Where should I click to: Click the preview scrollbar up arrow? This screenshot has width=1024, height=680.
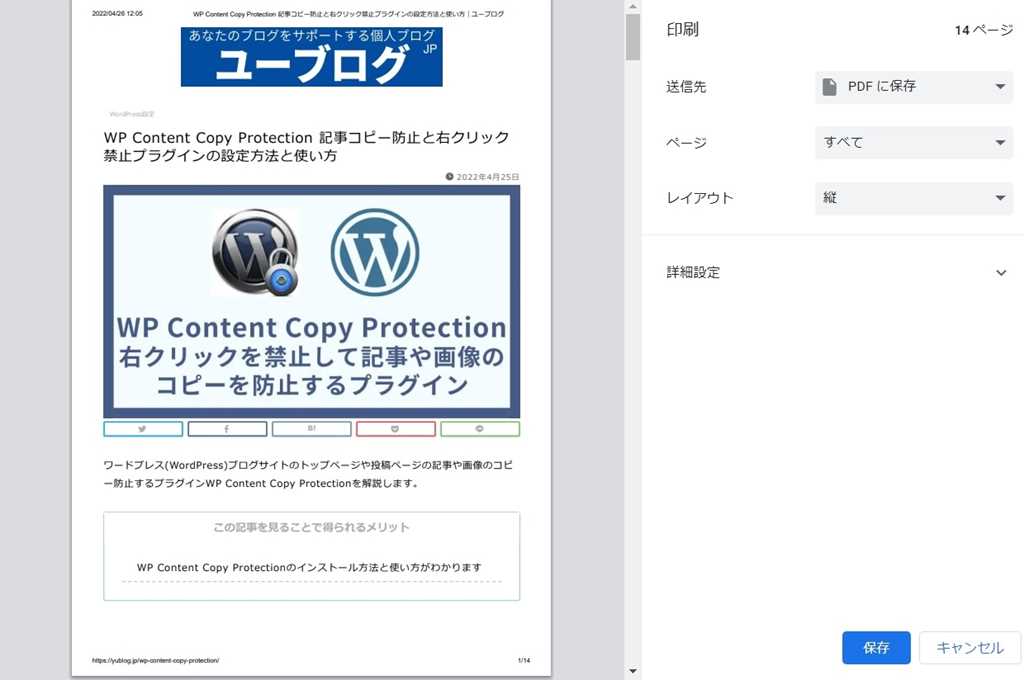point(632,7)
